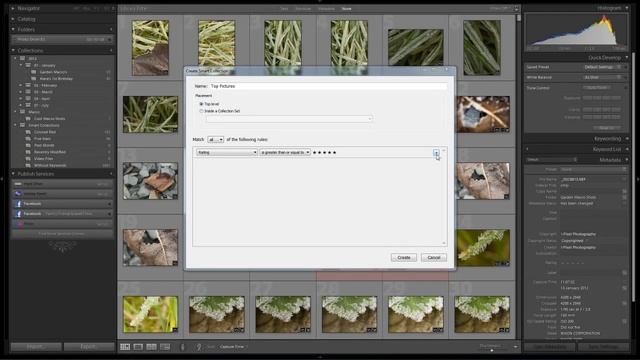Collapse the 01 - January collection set
This screenshot has height=360, width=640.
point(21,65)
